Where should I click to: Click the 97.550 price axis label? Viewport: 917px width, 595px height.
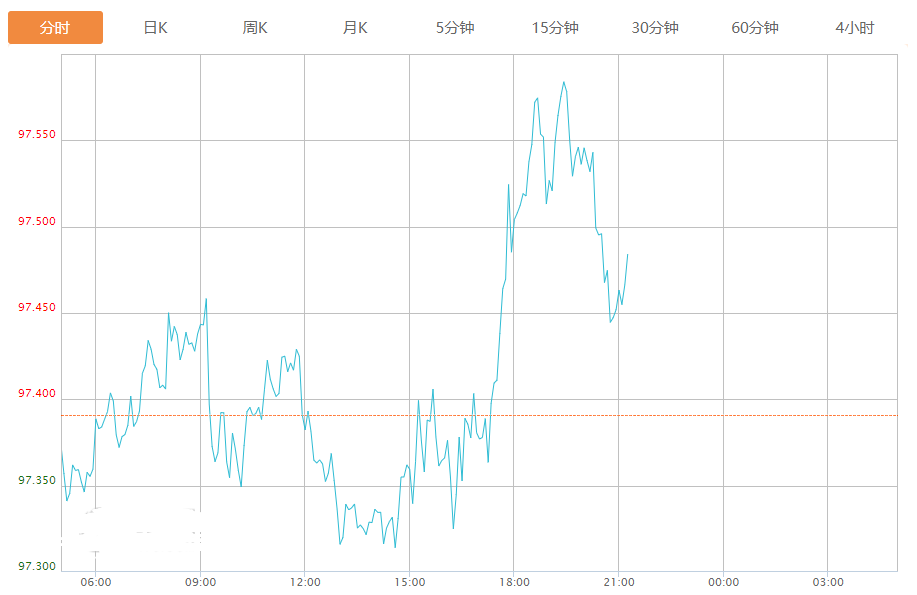point(37,134)
